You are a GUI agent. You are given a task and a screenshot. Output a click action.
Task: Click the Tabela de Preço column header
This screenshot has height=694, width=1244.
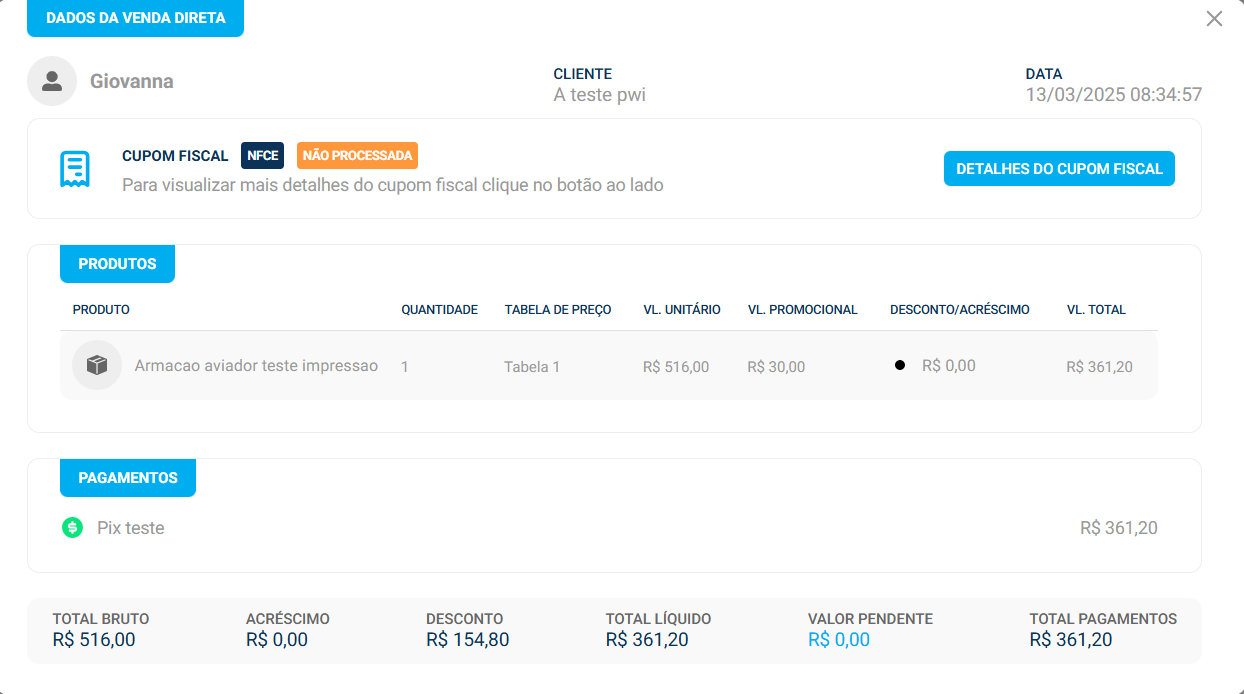(558, 310)
